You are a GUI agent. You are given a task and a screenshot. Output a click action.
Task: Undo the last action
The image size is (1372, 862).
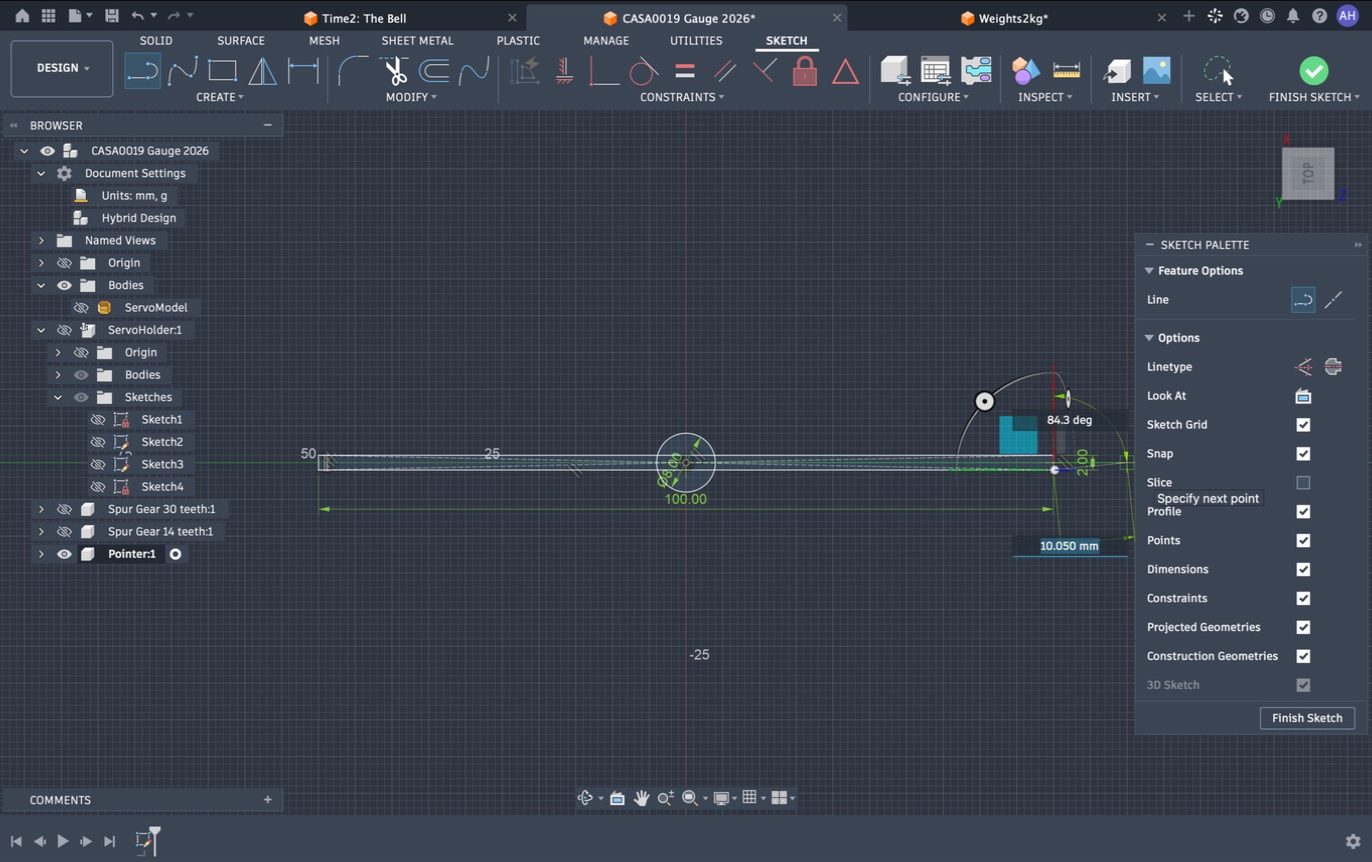click(137, 17)
